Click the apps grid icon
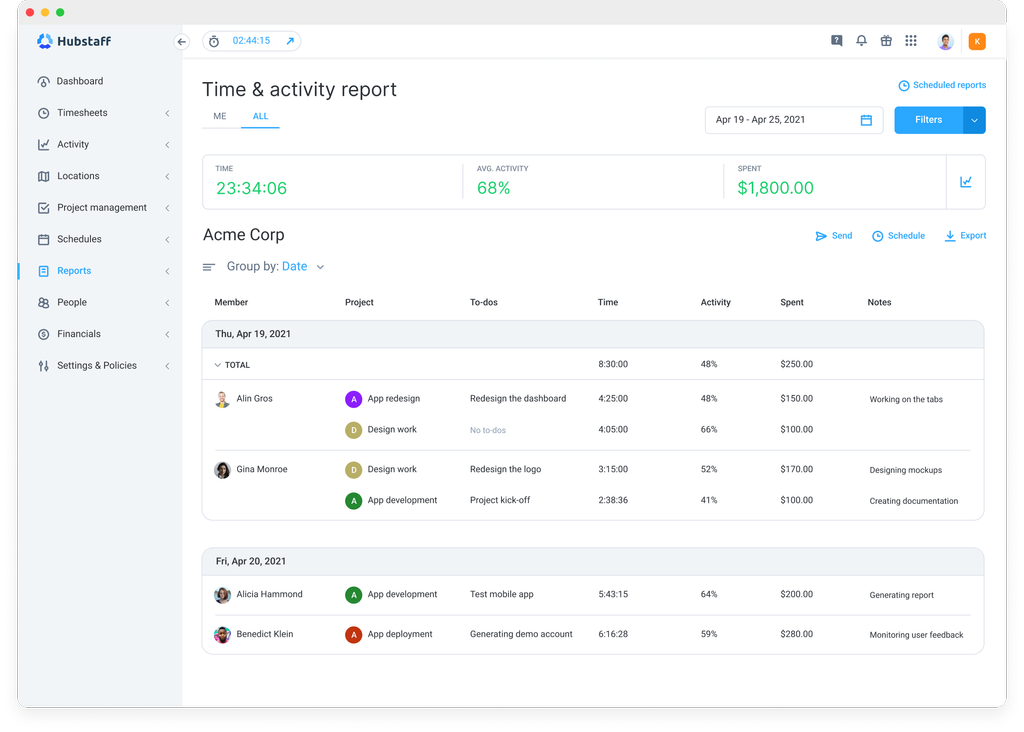 [911, 40]
